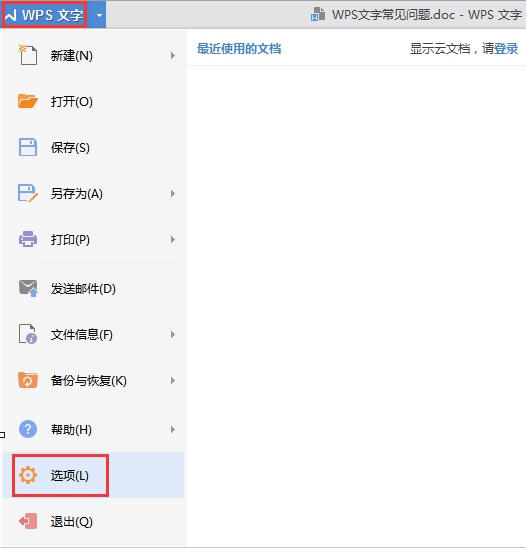The height and width of the screenshot is (549, 527).
Task: Click the orange Open folder icon
Action: pyautogui.click(x=28, y=101)
